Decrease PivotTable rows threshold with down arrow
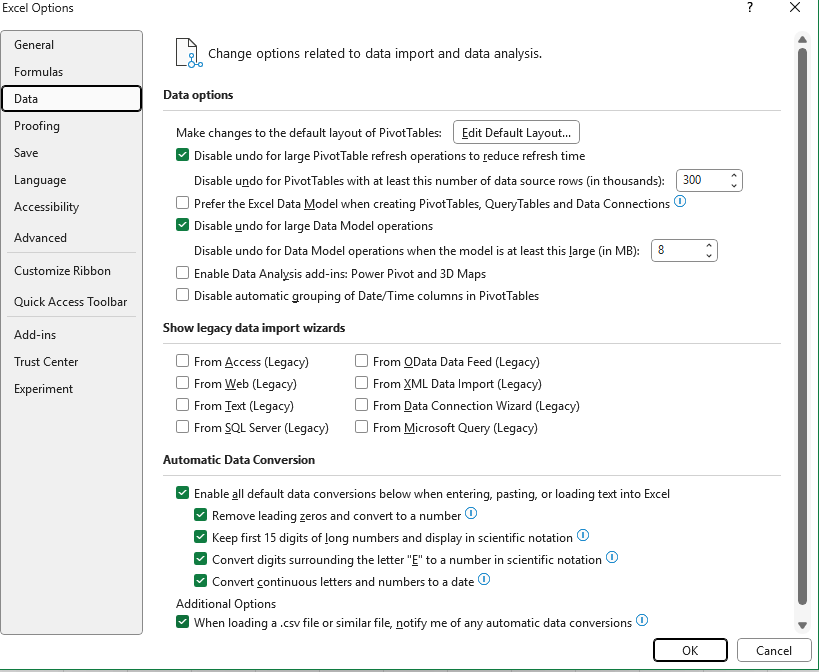 [734, 185]
